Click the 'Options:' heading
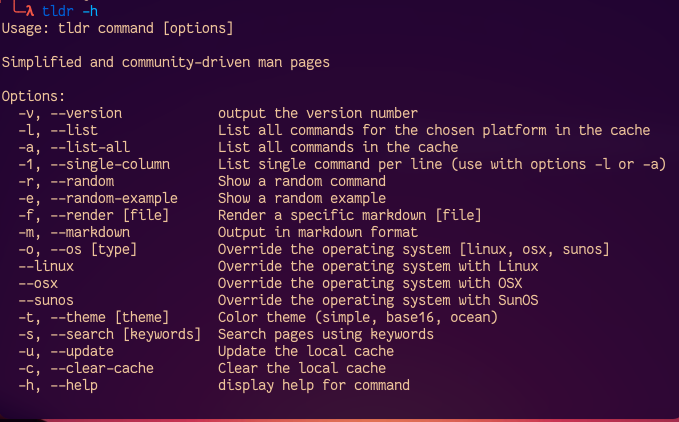Viewport: 679px width, 422px height. [x=34, y=96]
